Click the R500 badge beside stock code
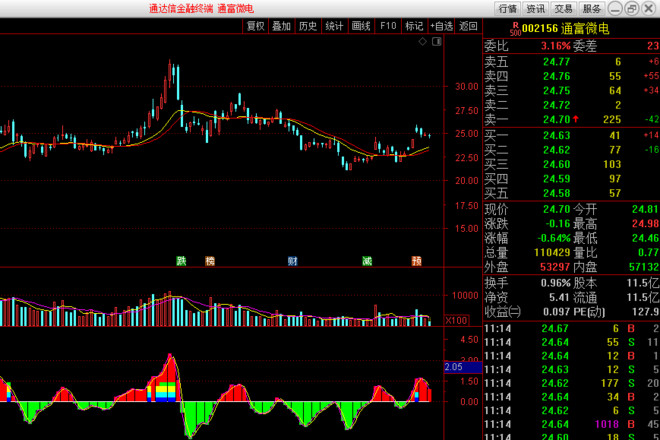Viewport: 660px width, 440px height. (515, 29)
